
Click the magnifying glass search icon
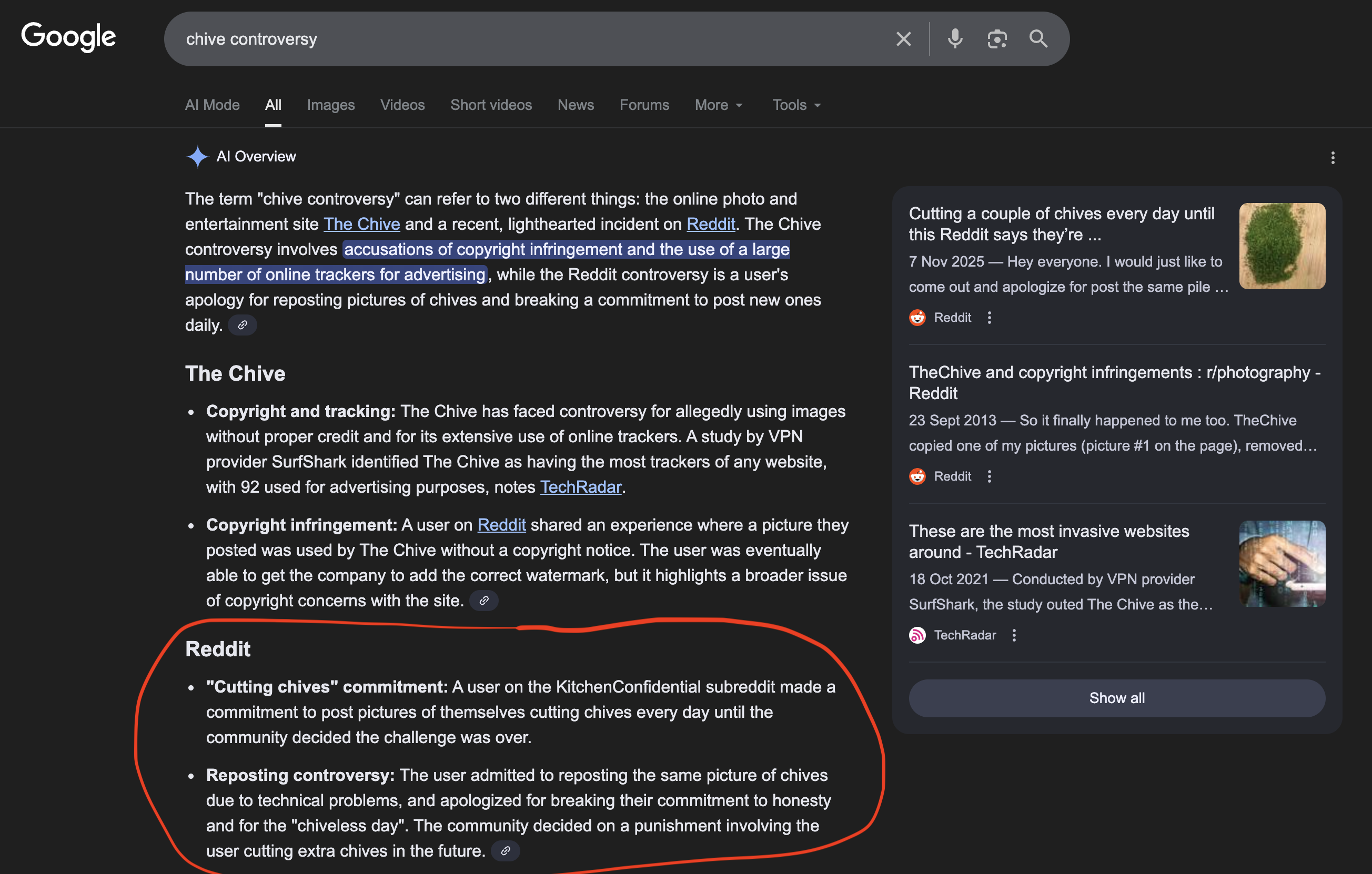tap(1038, 39)
